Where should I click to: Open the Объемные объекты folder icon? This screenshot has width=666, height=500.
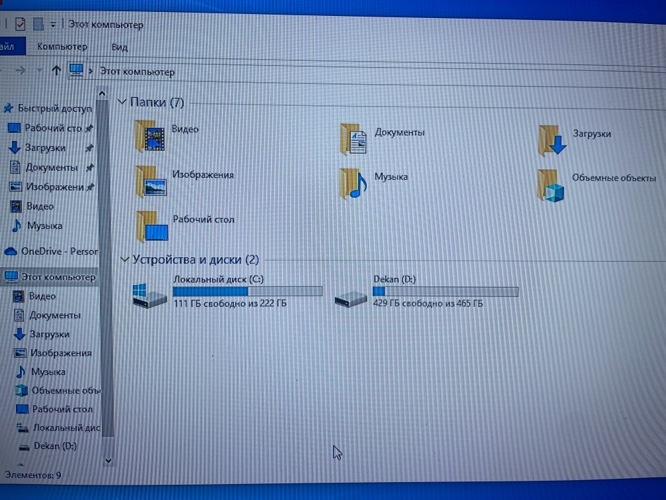[551, 186]
